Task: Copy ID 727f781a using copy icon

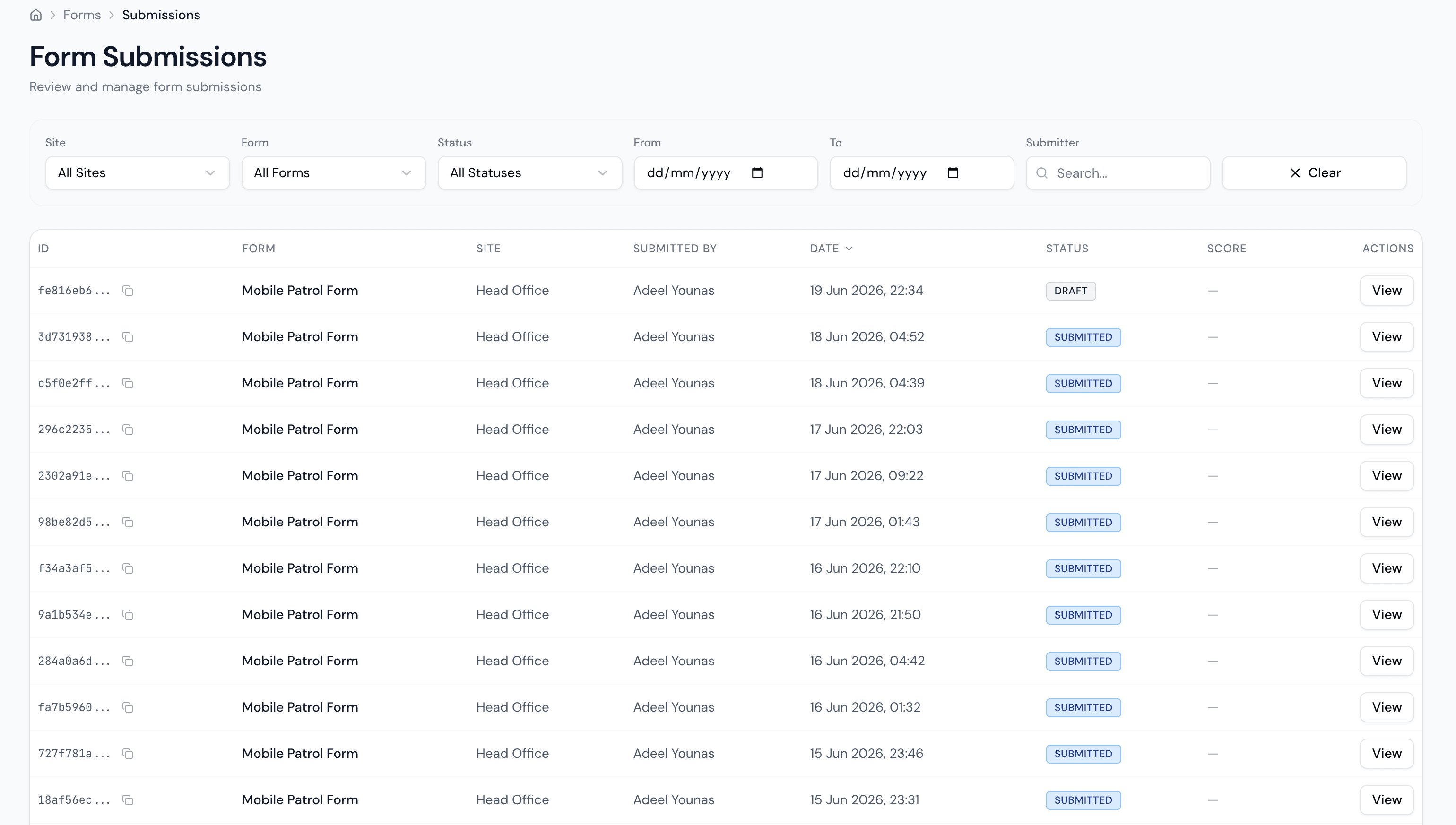Action: [x=128, y=754]
